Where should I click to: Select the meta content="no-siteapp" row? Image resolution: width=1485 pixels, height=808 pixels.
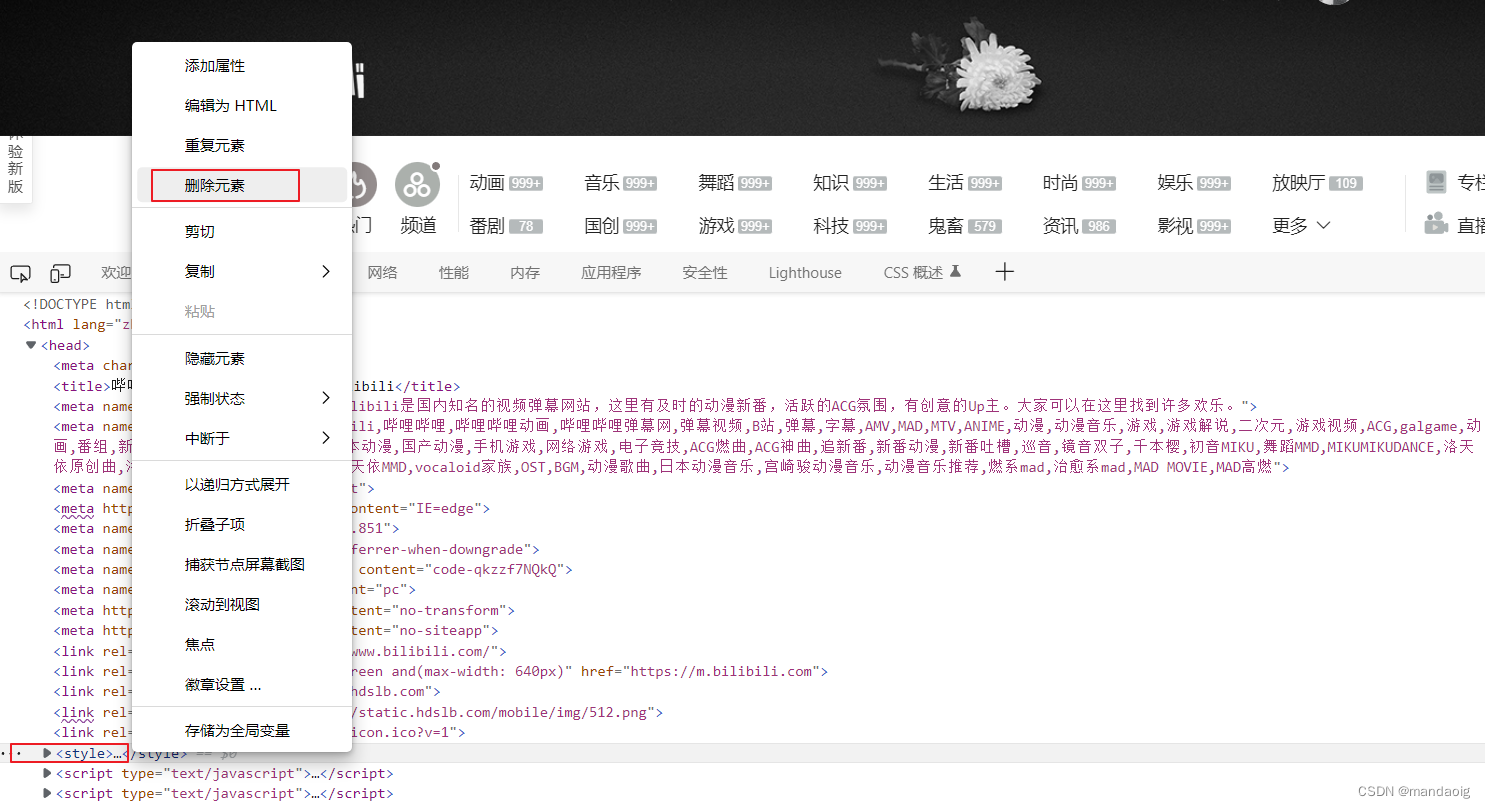pos(742,630)
